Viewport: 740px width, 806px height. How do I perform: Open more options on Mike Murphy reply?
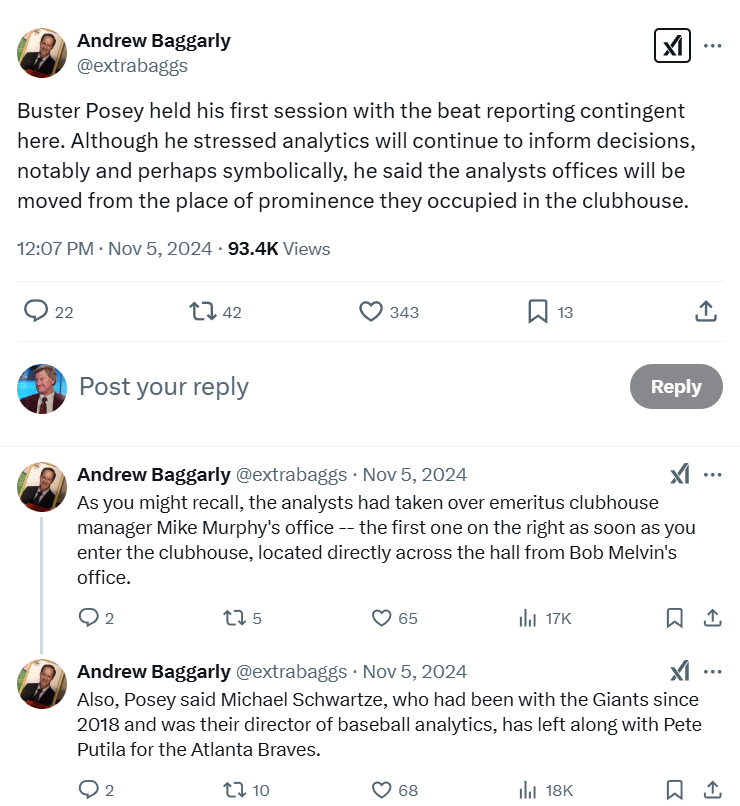pos(713,474)
